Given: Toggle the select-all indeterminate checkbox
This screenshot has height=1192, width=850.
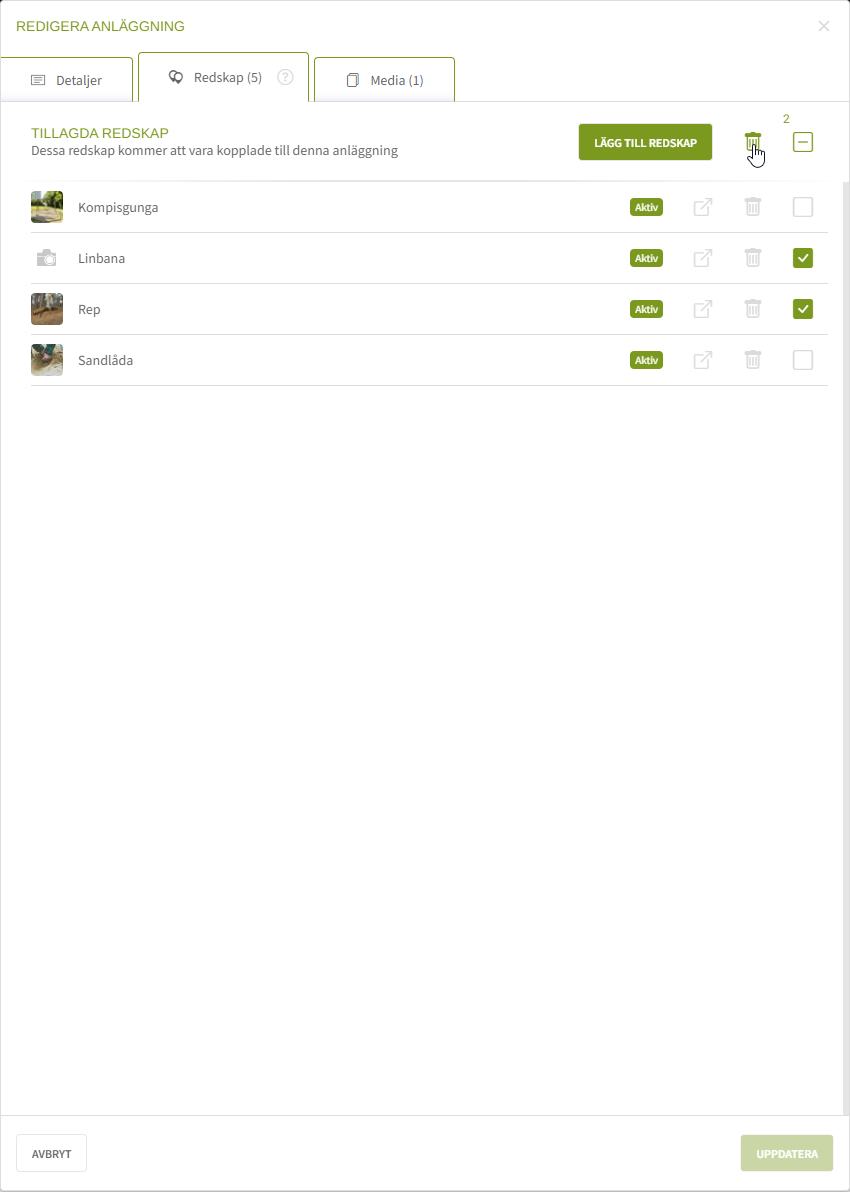Looking at the screenshot, I should click(803, 141).
